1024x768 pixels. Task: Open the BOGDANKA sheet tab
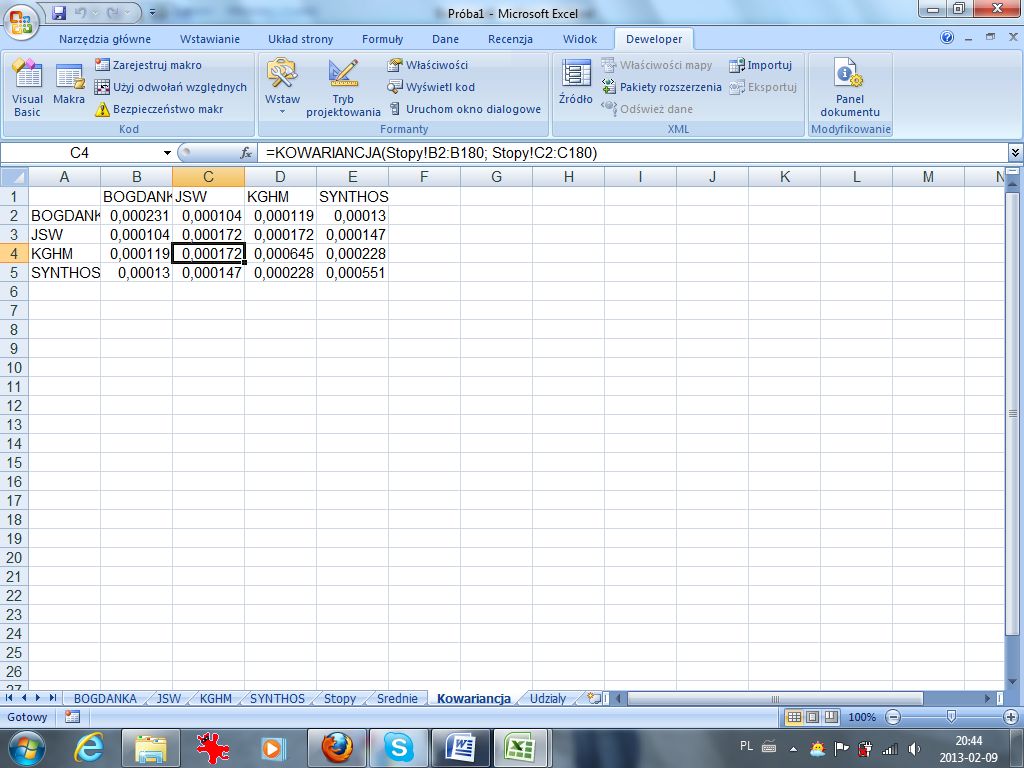[105, 698]
